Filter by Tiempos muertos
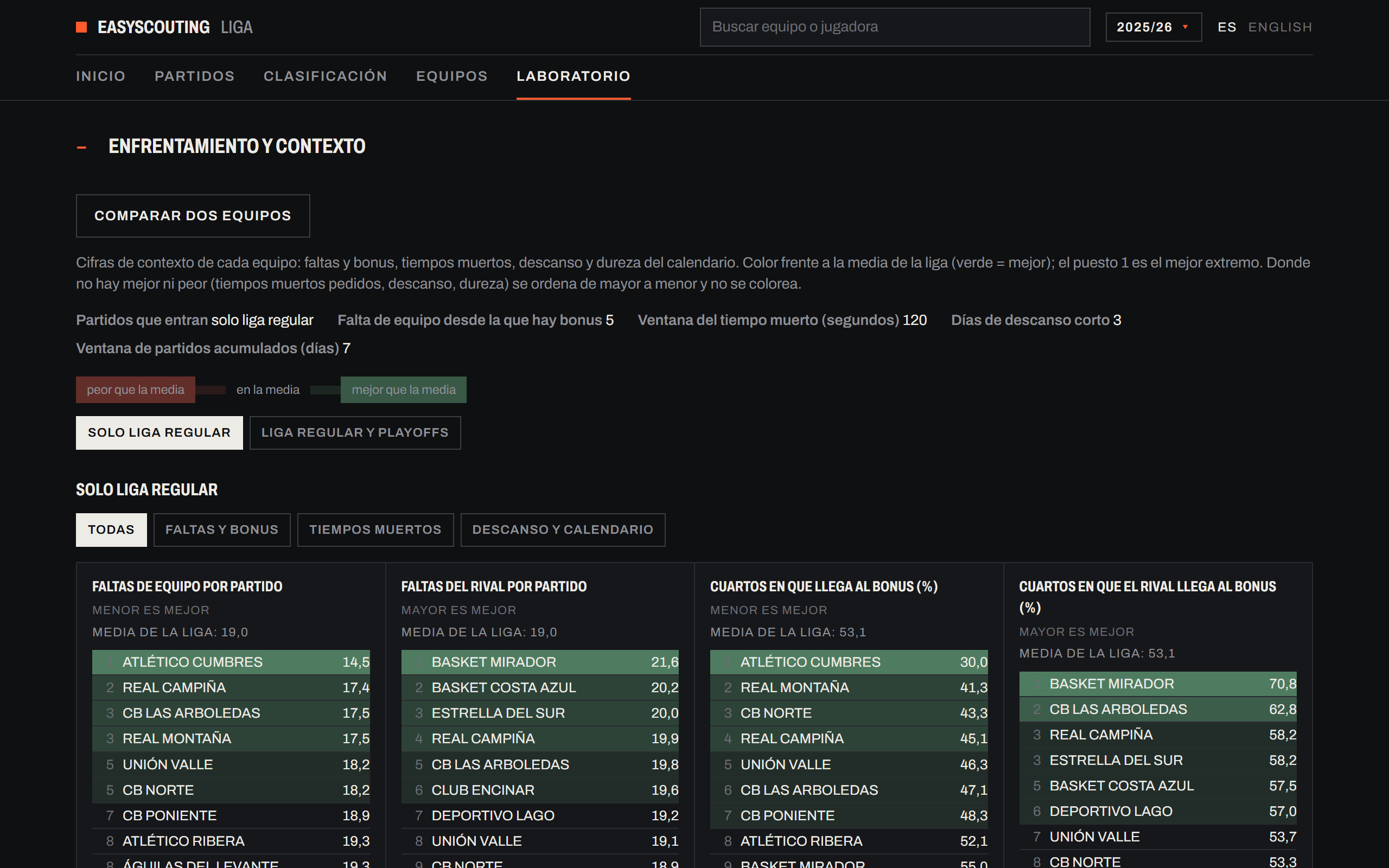1389x868 pixels. pyautogui.click(x=375, y=530)
